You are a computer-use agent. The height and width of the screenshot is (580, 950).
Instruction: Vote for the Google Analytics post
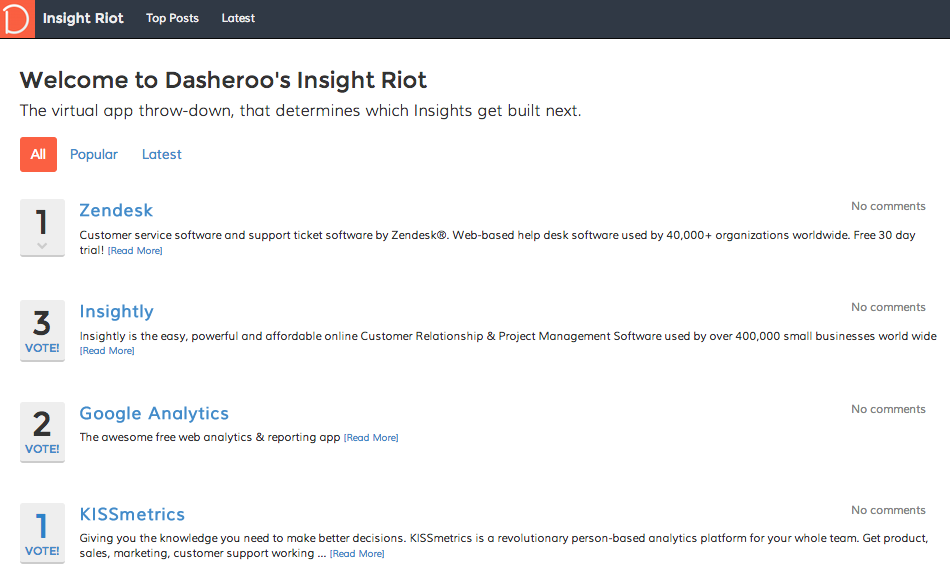42,449
